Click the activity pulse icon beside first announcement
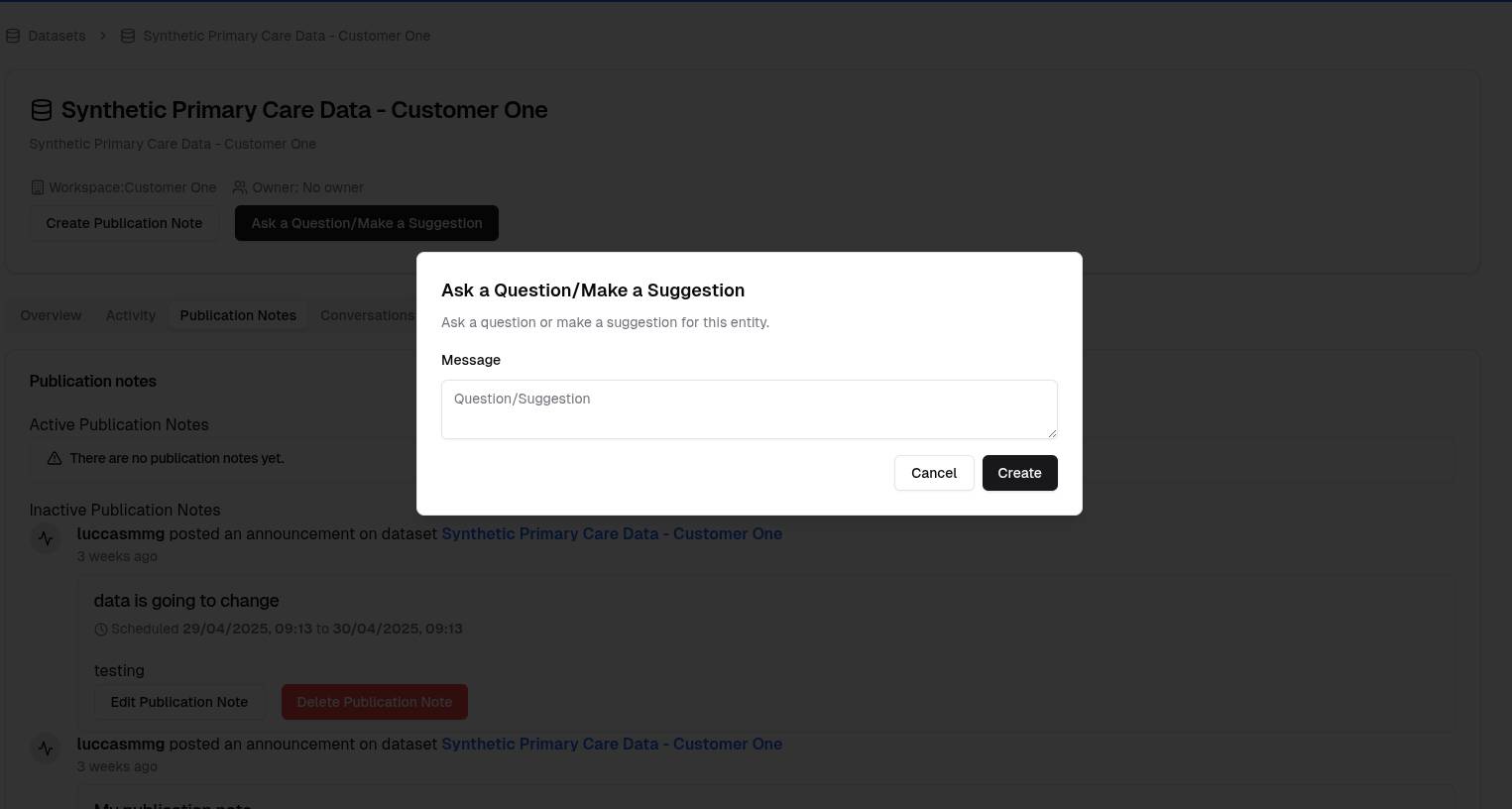The width and height of the screenshot is (1512, 809). (46, 539)
